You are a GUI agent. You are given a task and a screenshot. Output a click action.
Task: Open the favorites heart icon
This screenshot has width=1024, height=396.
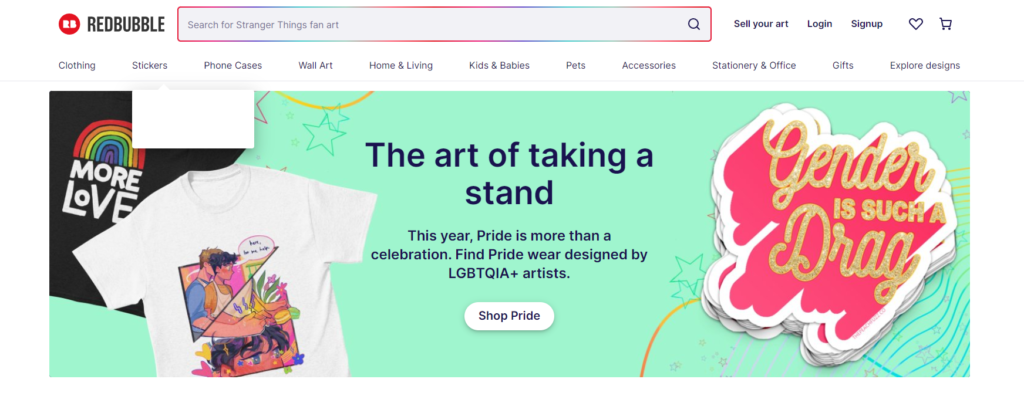pos(916,24)
